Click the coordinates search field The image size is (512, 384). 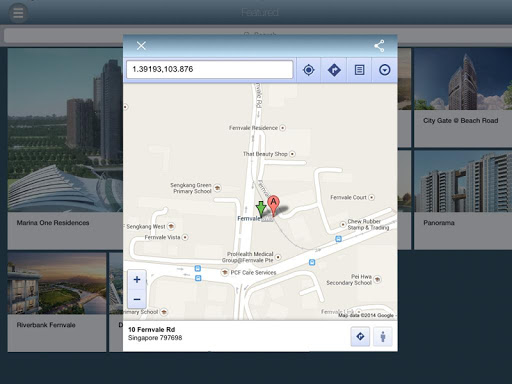210,69
